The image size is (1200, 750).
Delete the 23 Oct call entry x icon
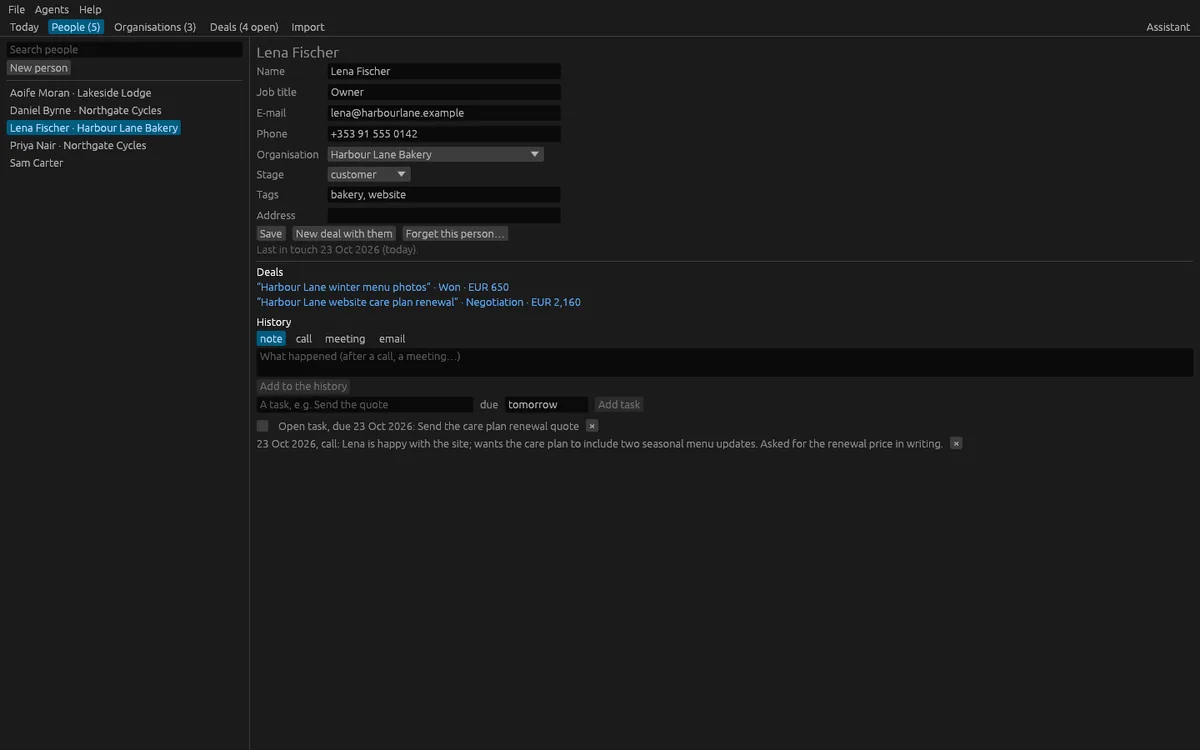coord(956,443)
